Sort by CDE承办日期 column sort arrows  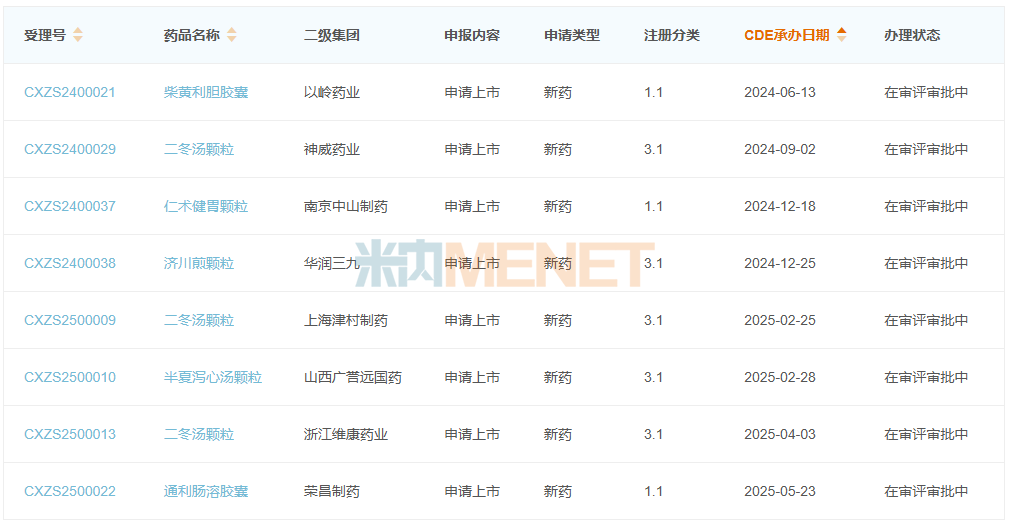click(841, 35)
